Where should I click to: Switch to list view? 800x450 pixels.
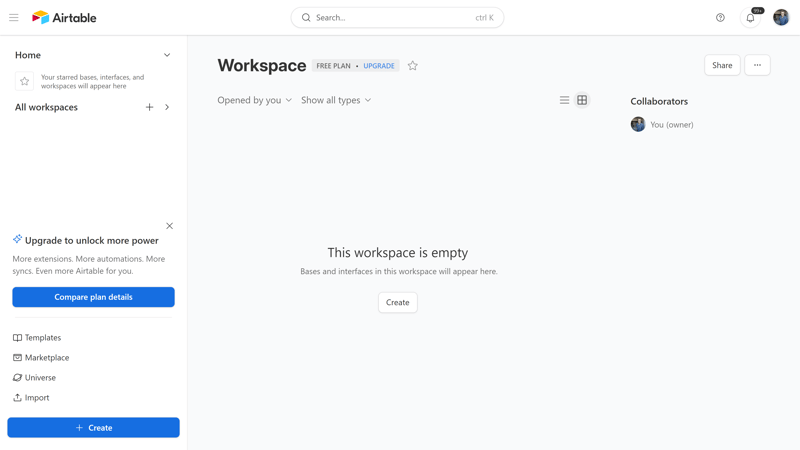click(564, 100)
